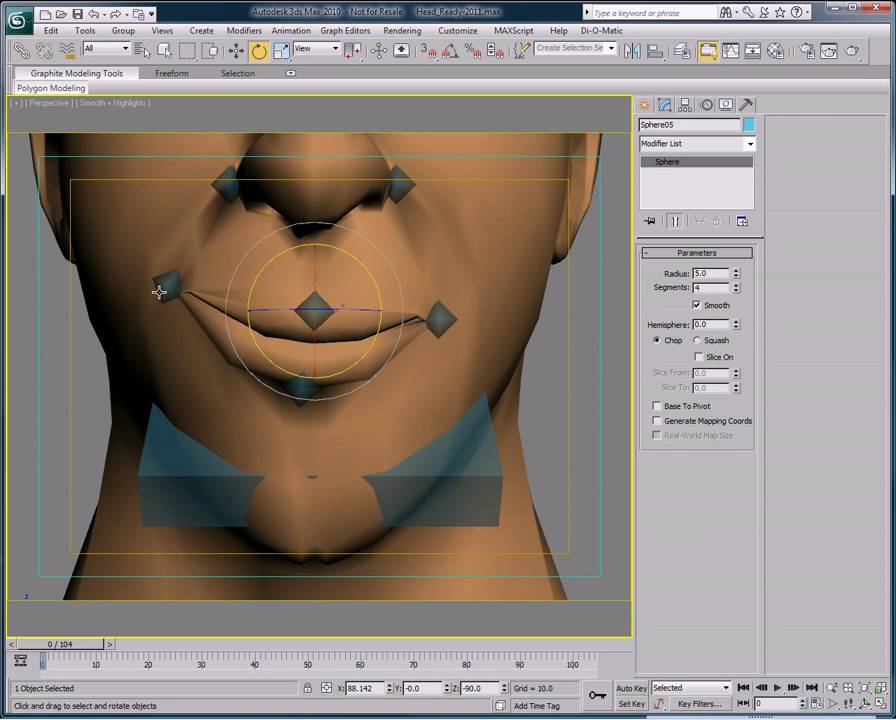Open Edit Named Selection Sets icon
This screenshot has width=896, height=720.
522,51
